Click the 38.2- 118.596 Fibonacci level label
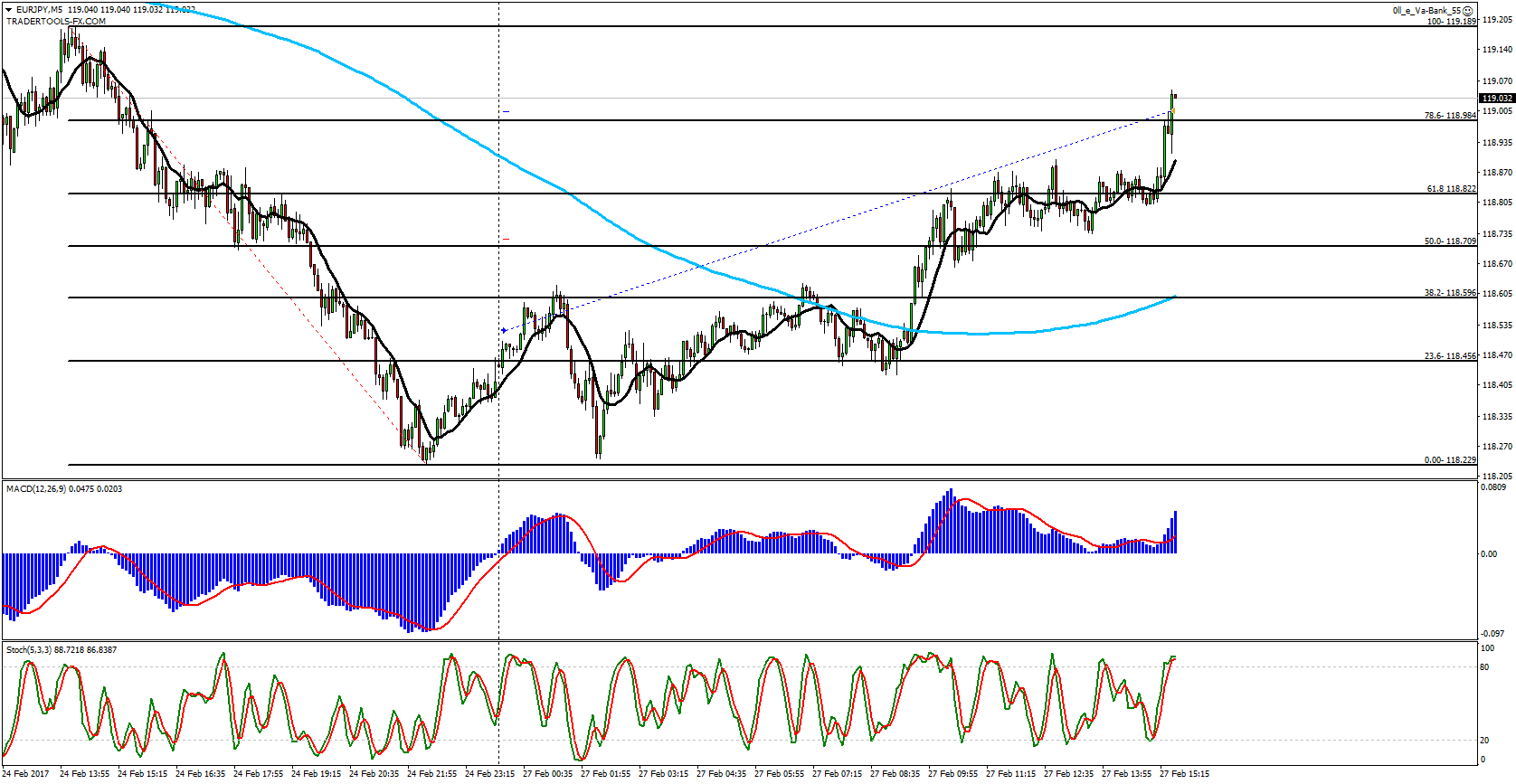This screenshot has height=784, width=1516. [1450, 292]
